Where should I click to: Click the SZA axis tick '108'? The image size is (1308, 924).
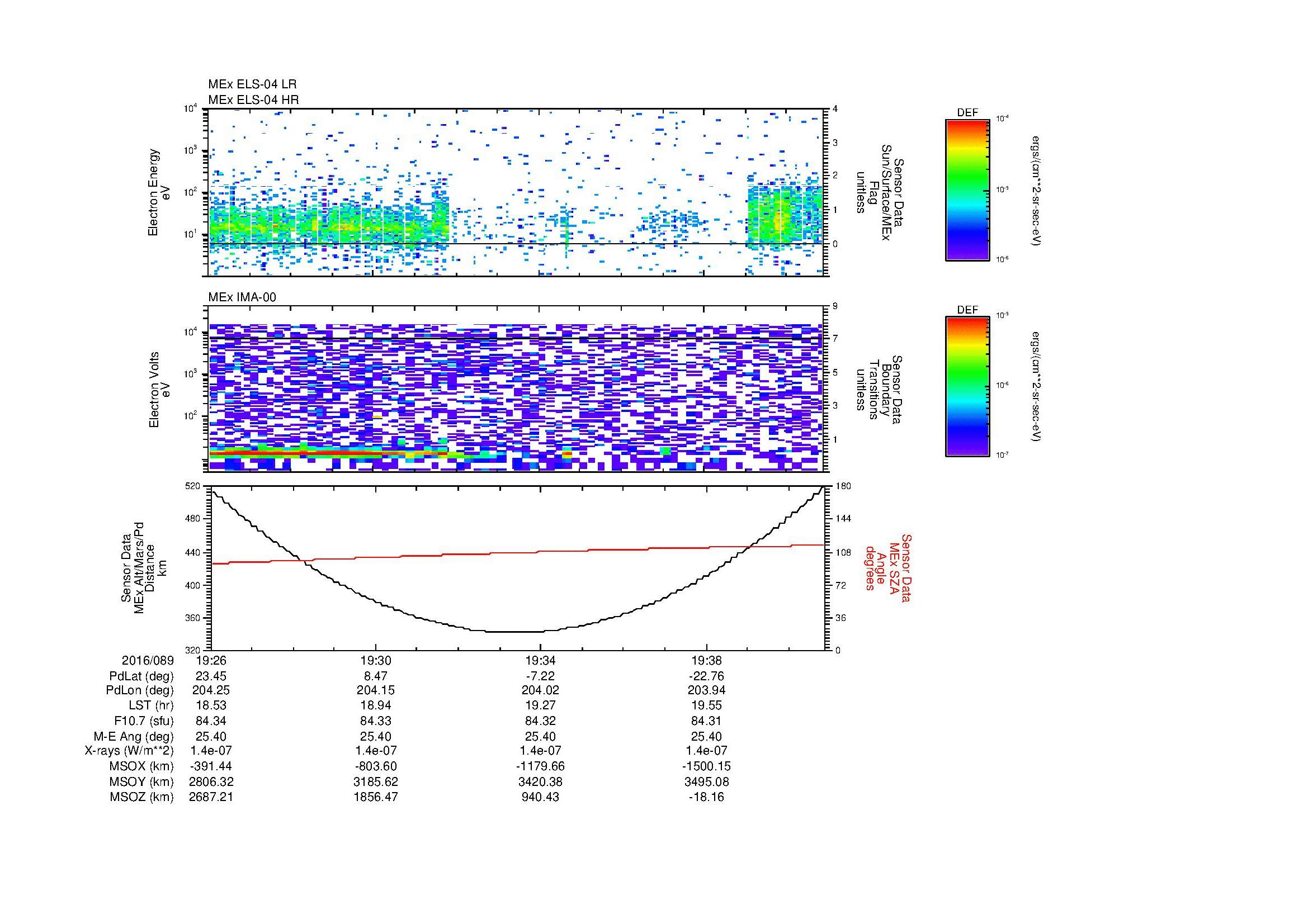pyautogui.click(x=843, y=552)
